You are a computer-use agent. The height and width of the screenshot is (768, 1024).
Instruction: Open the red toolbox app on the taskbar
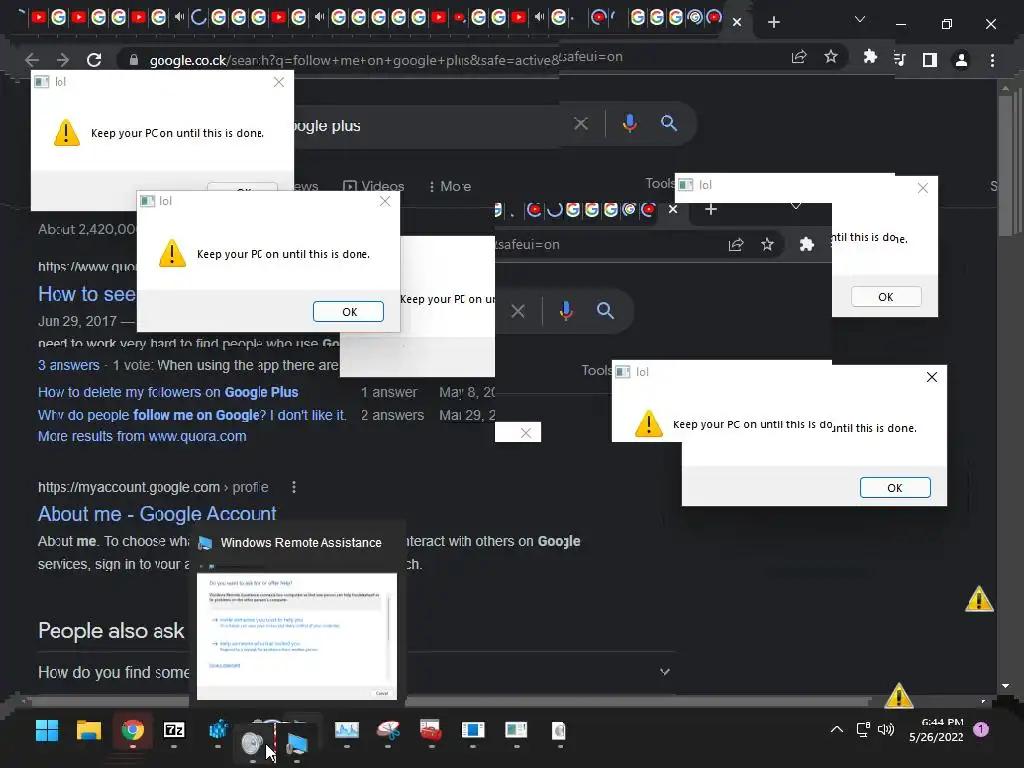(x=430, y=729)
